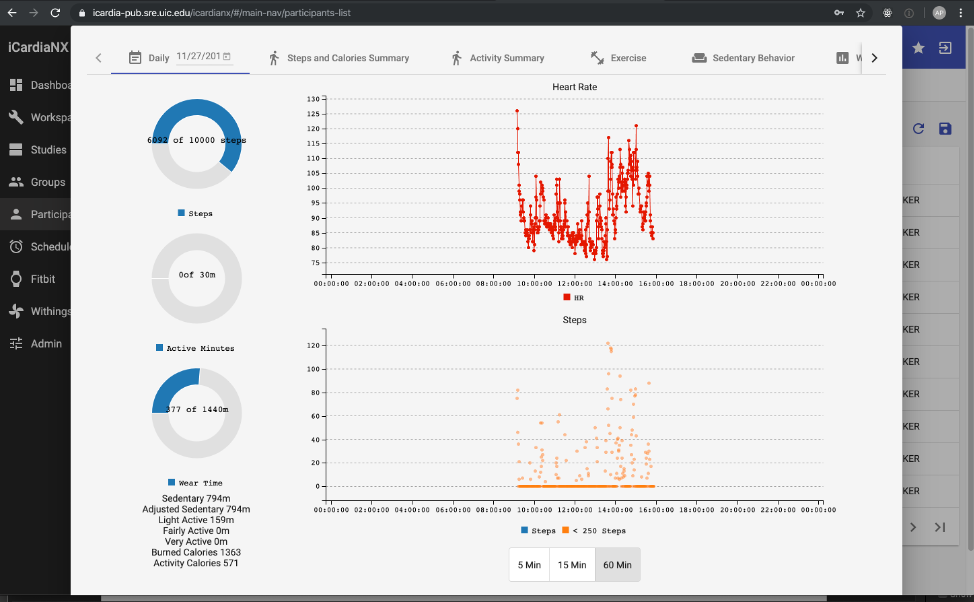Viewport: 974px width, 602px height.
Task: Click the Wear Time legend swatch
Action: click(171, 483)
